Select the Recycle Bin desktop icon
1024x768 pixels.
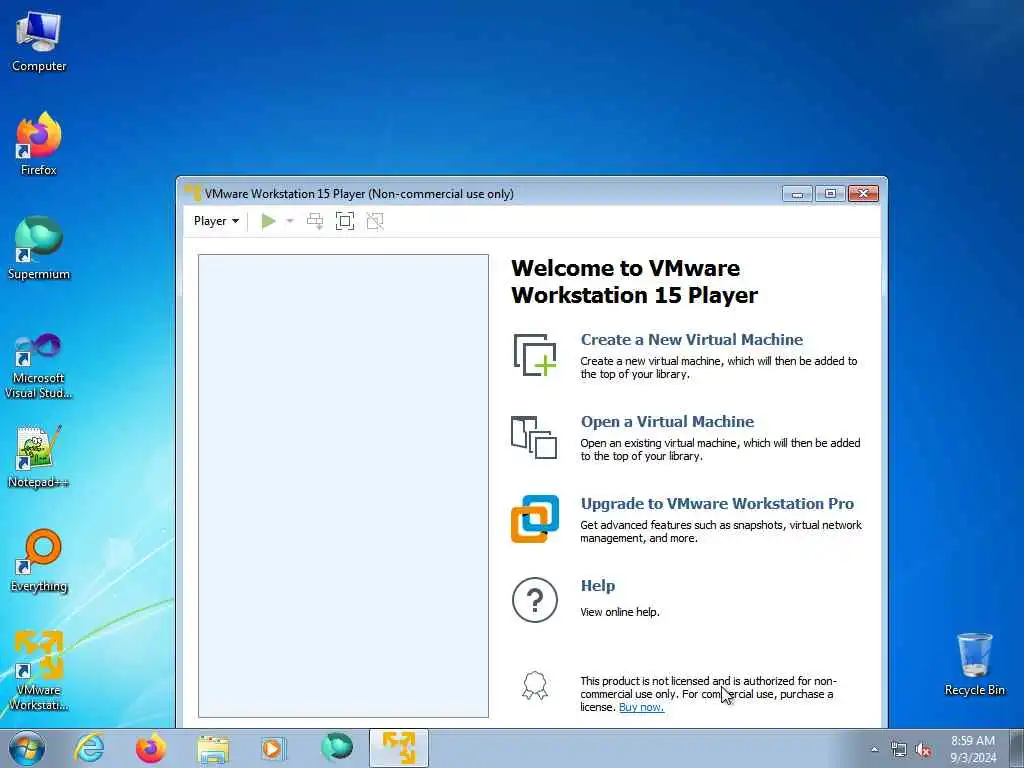(974, 665)
